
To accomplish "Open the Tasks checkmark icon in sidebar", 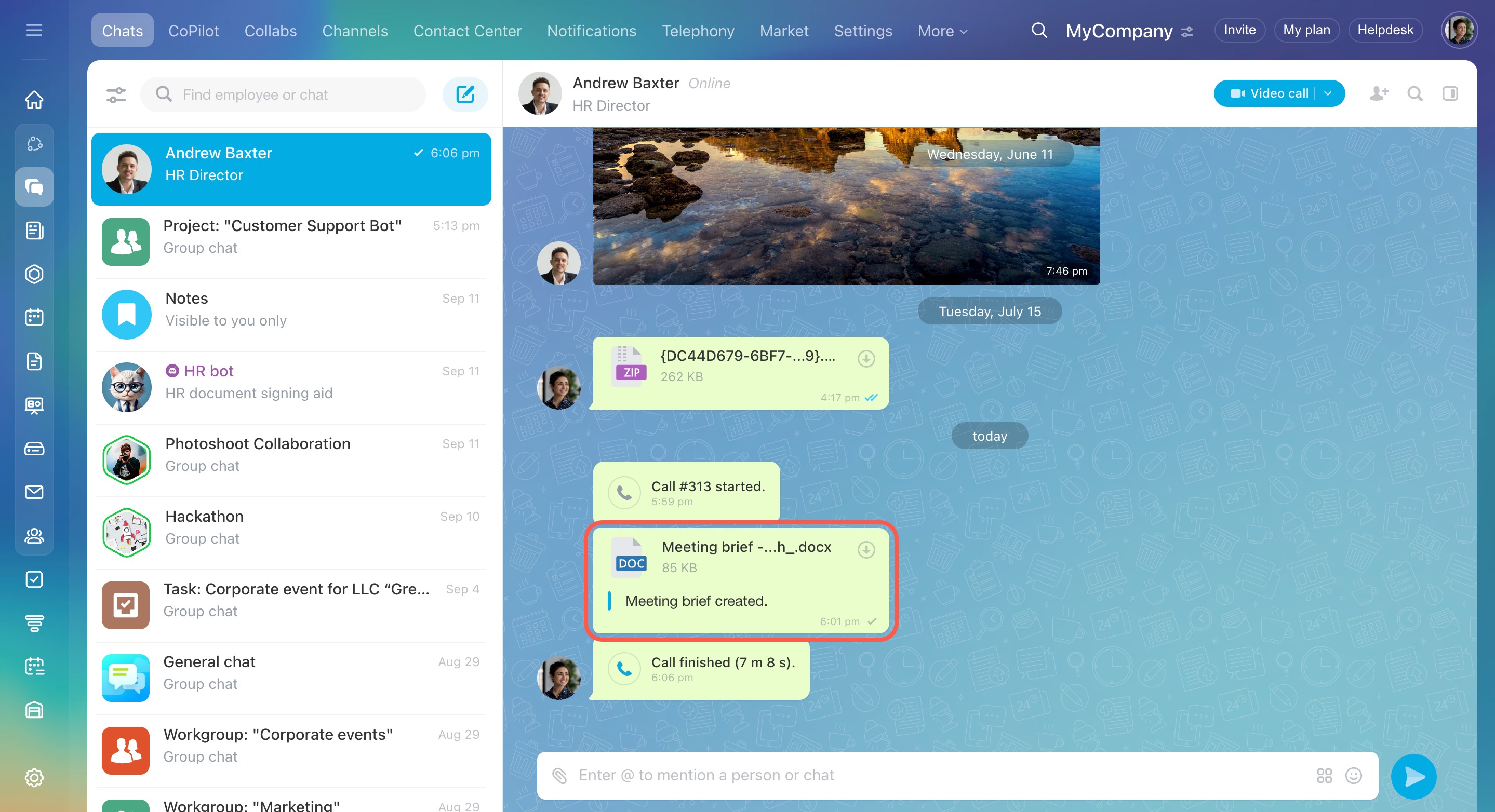I will 34,579.
